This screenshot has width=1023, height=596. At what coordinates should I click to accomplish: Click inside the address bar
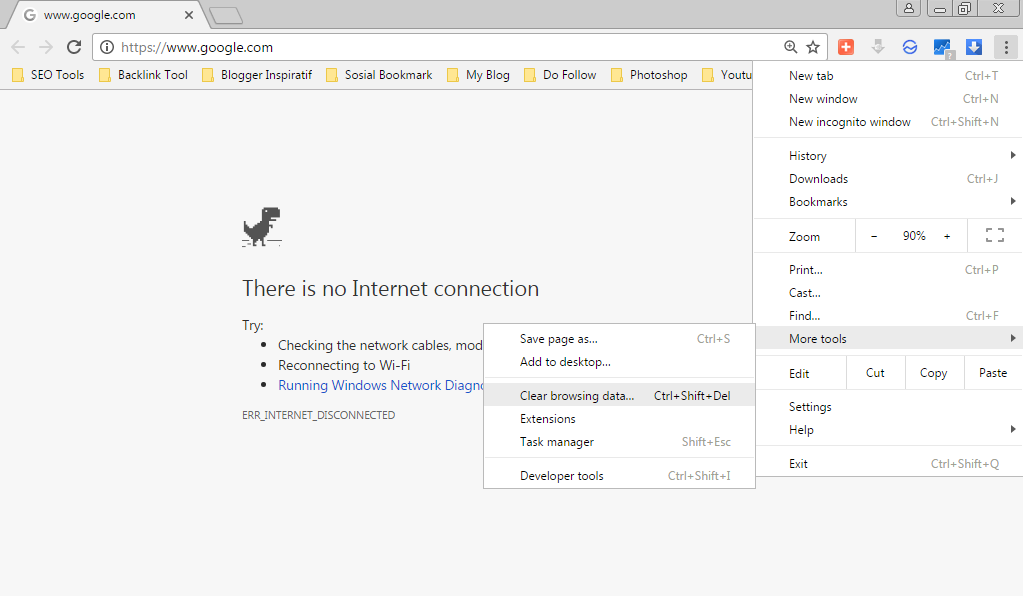pyautogui.click(x=400, y=46)
